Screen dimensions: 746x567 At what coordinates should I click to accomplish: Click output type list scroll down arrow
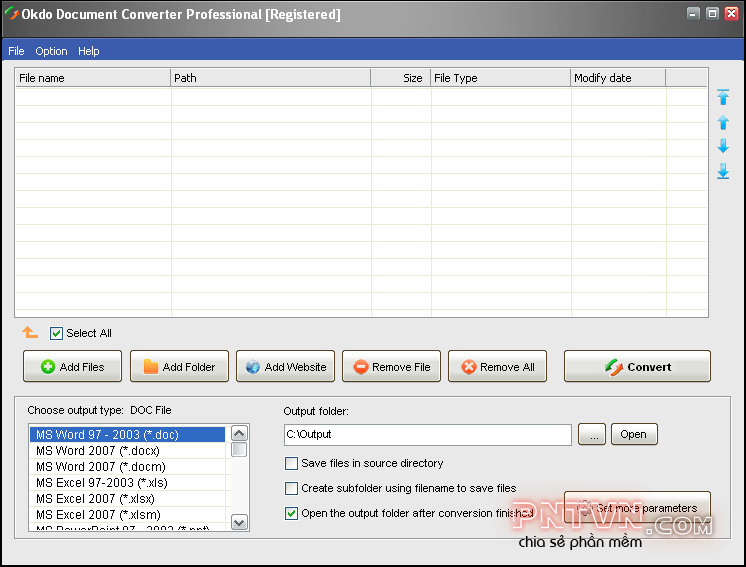coord(239,522)
